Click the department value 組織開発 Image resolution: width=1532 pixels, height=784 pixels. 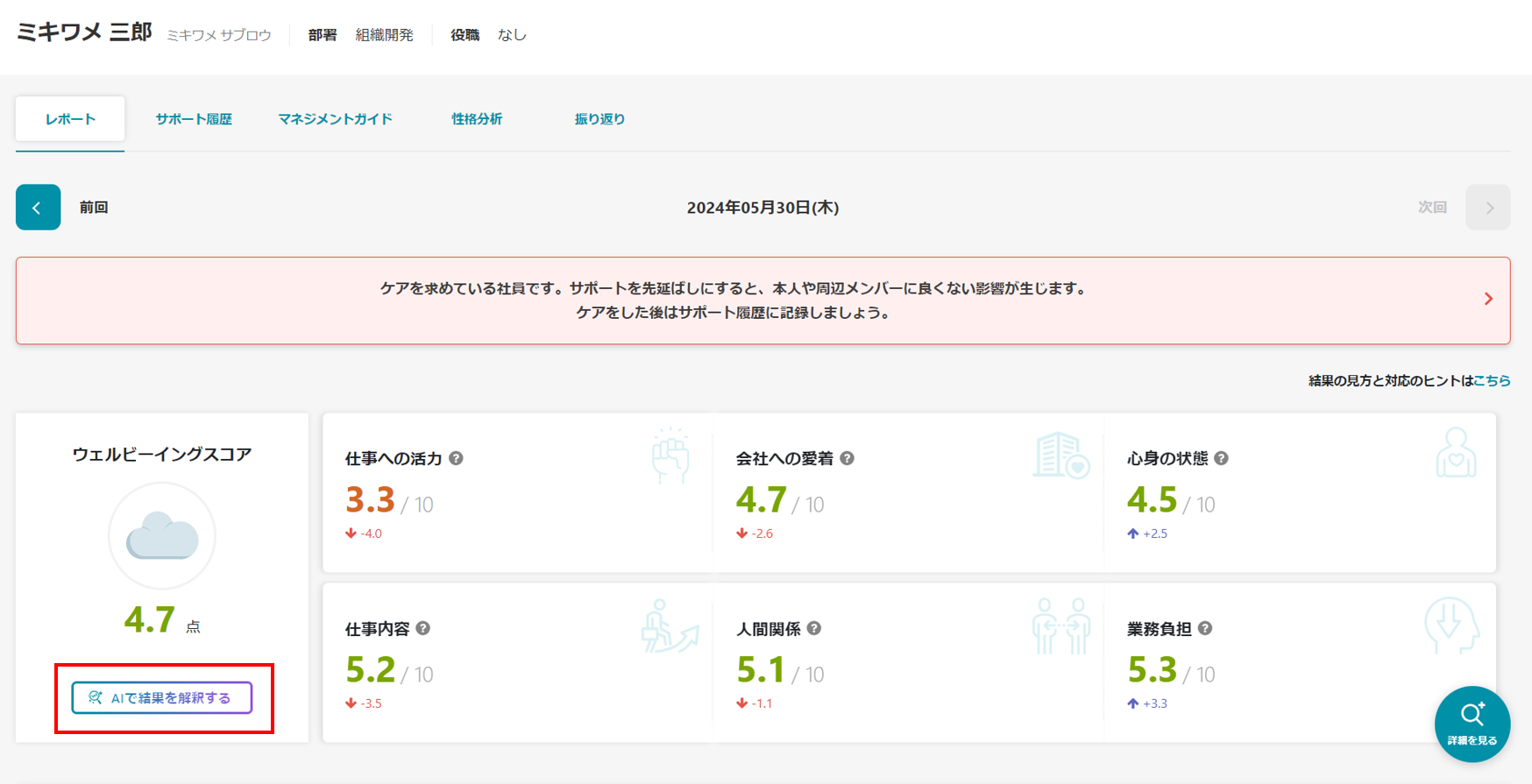pyautogui.click(x=384, y=35)
